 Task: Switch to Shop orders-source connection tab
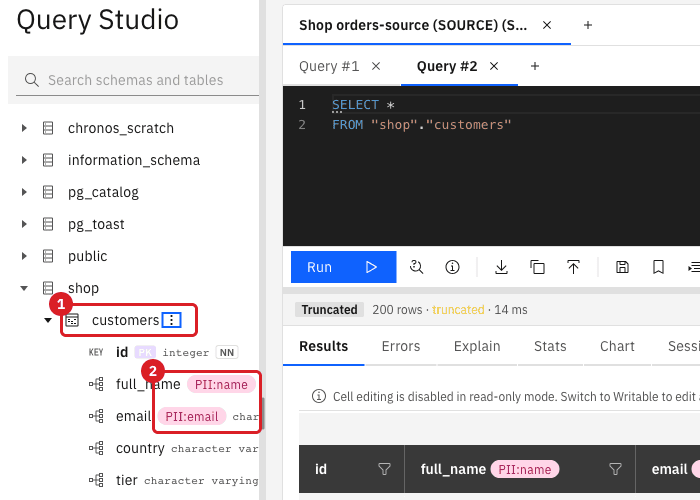click(x=413, y=25)
